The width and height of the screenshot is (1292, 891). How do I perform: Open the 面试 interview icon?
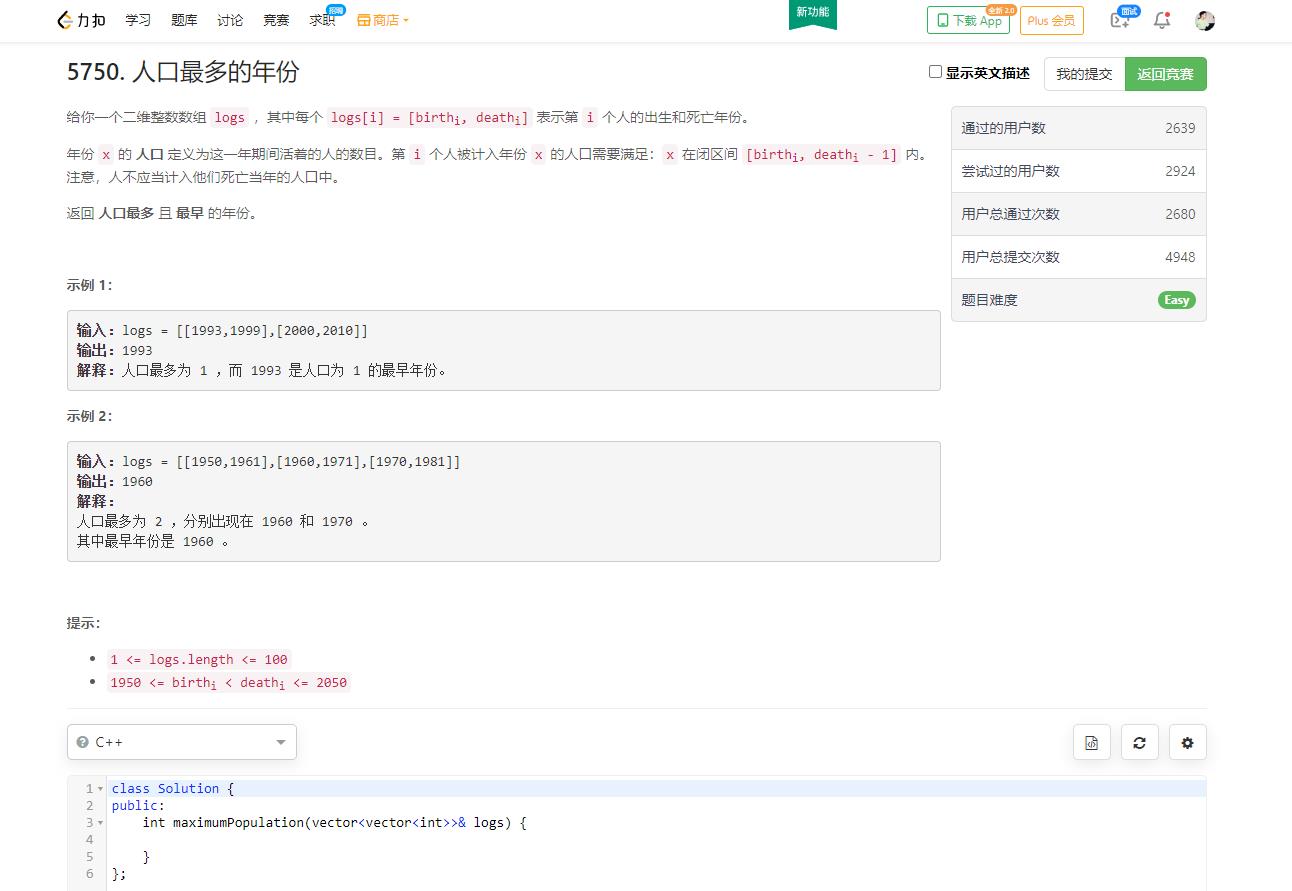coord(1120,20)
